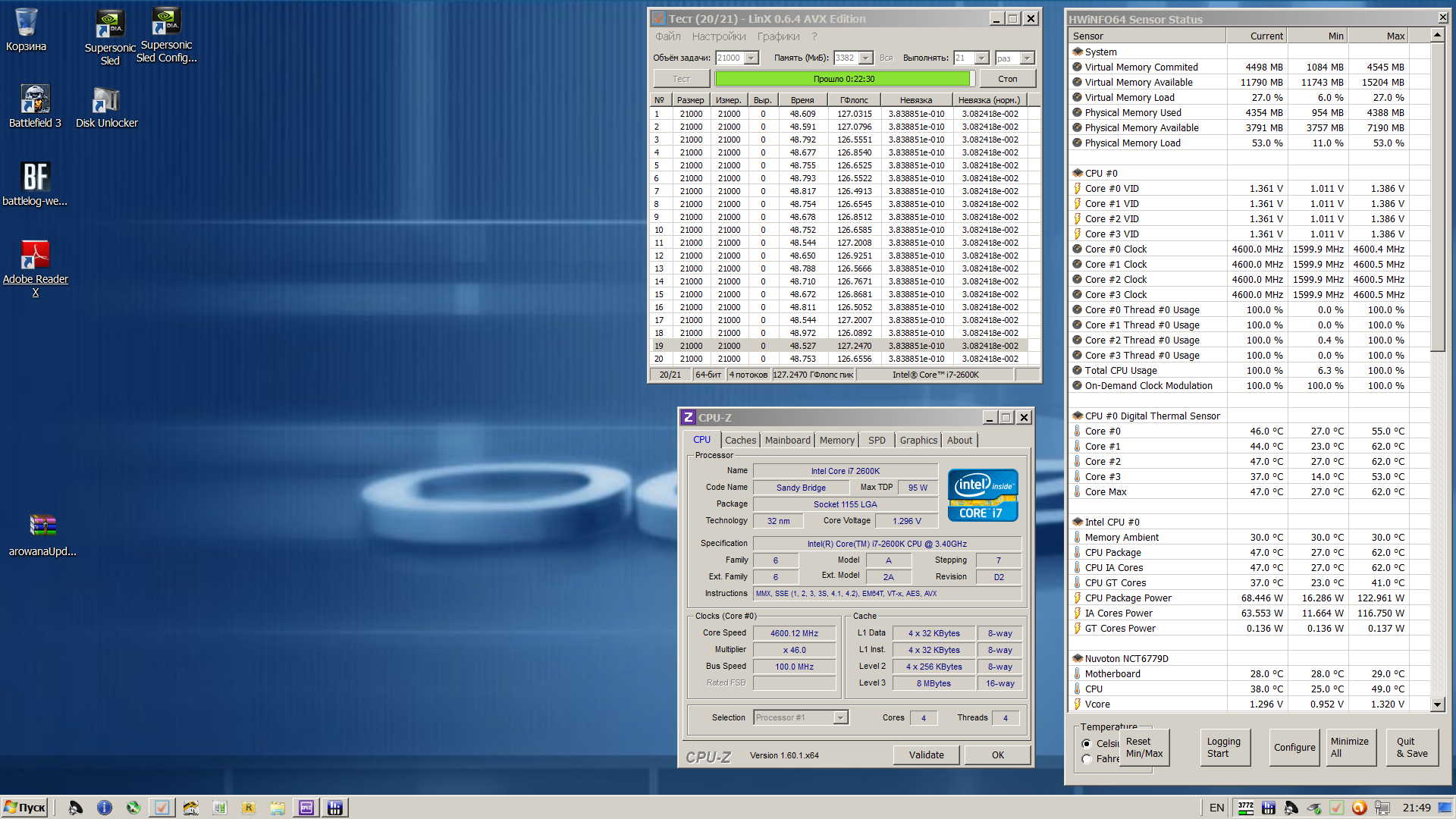Switch to About tab in CPU-Z
Image resolution: width=1456 pixels, height=819 pixels.
(959, 440)
